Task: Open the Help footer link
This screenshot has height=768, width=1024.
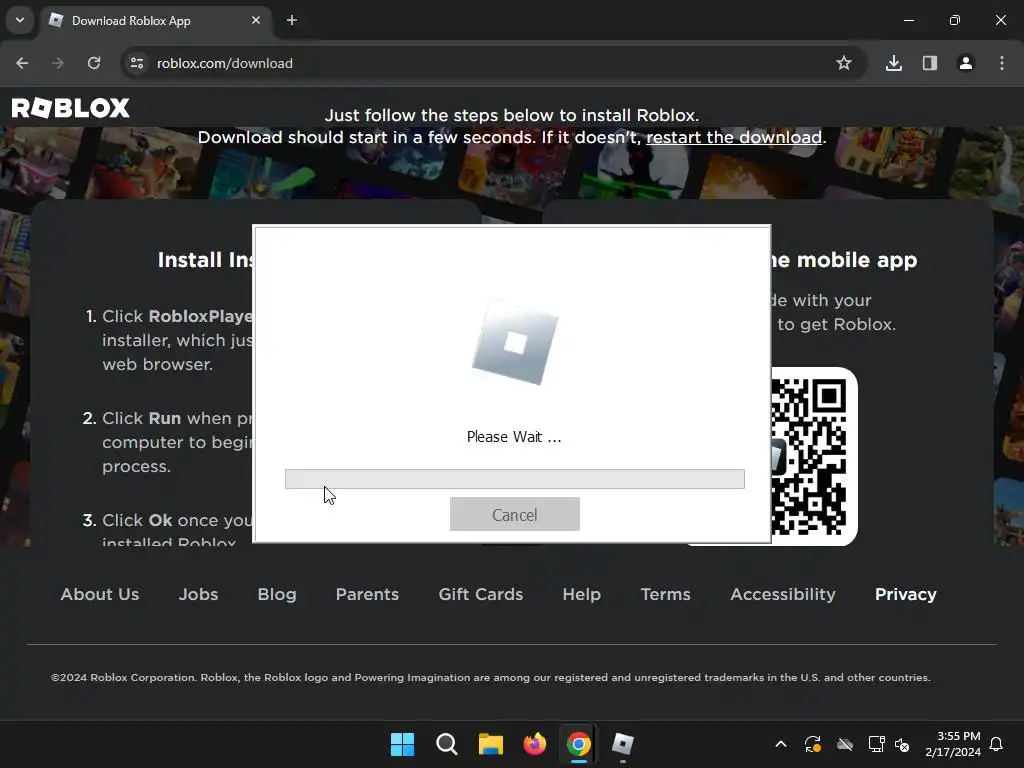Action: (581, 594)
